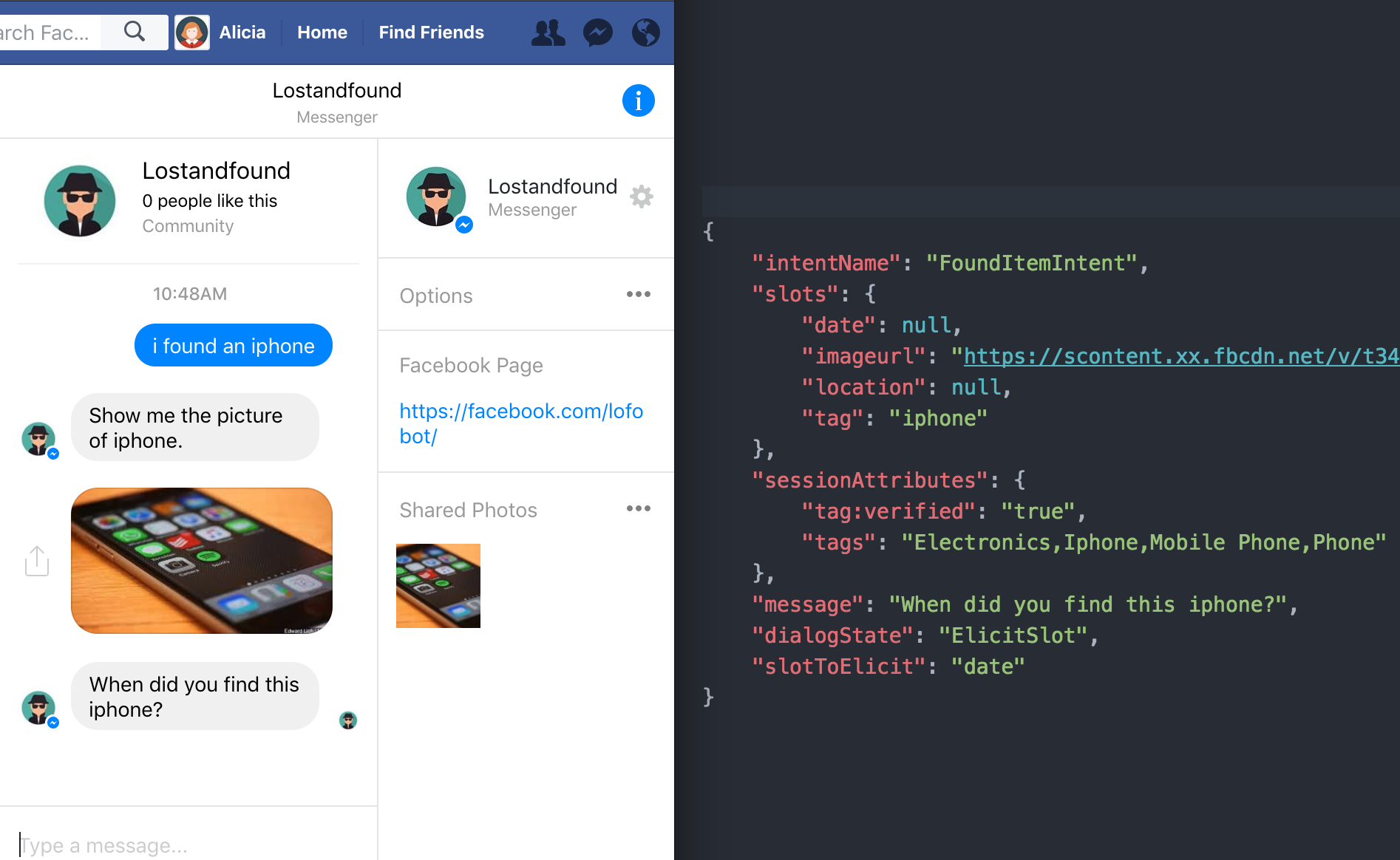Click the "imageurl" key in the JSON
This screenshot has width=1400, height=860.
[x=864, y=356]
